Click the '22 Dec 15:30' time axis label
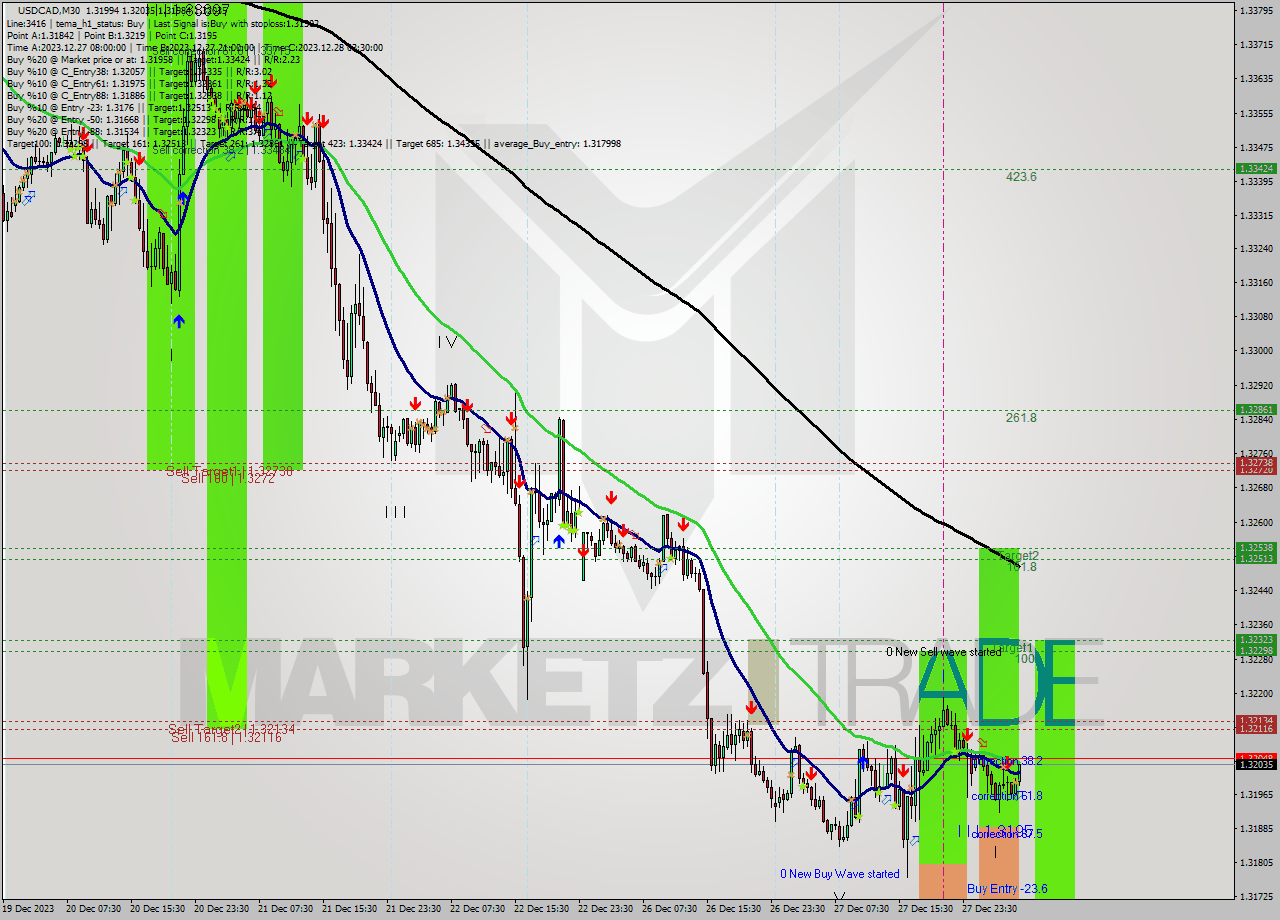Screen dimensions: 1280x920 (543, 909)
